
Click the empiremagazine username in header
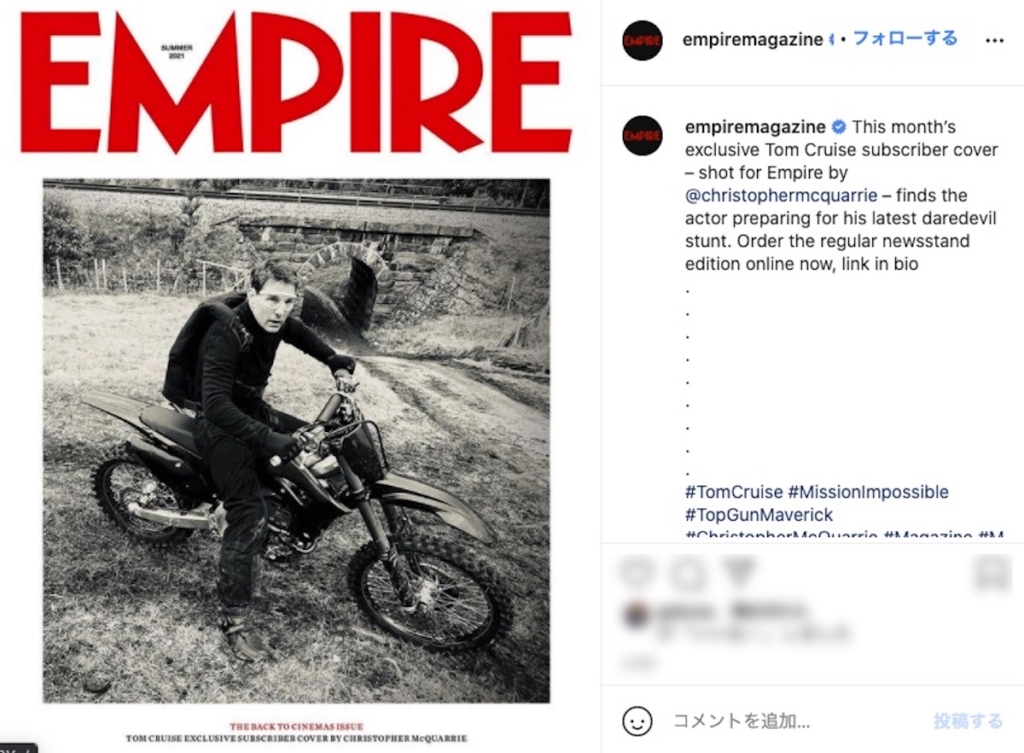click(x=752, y=40)
